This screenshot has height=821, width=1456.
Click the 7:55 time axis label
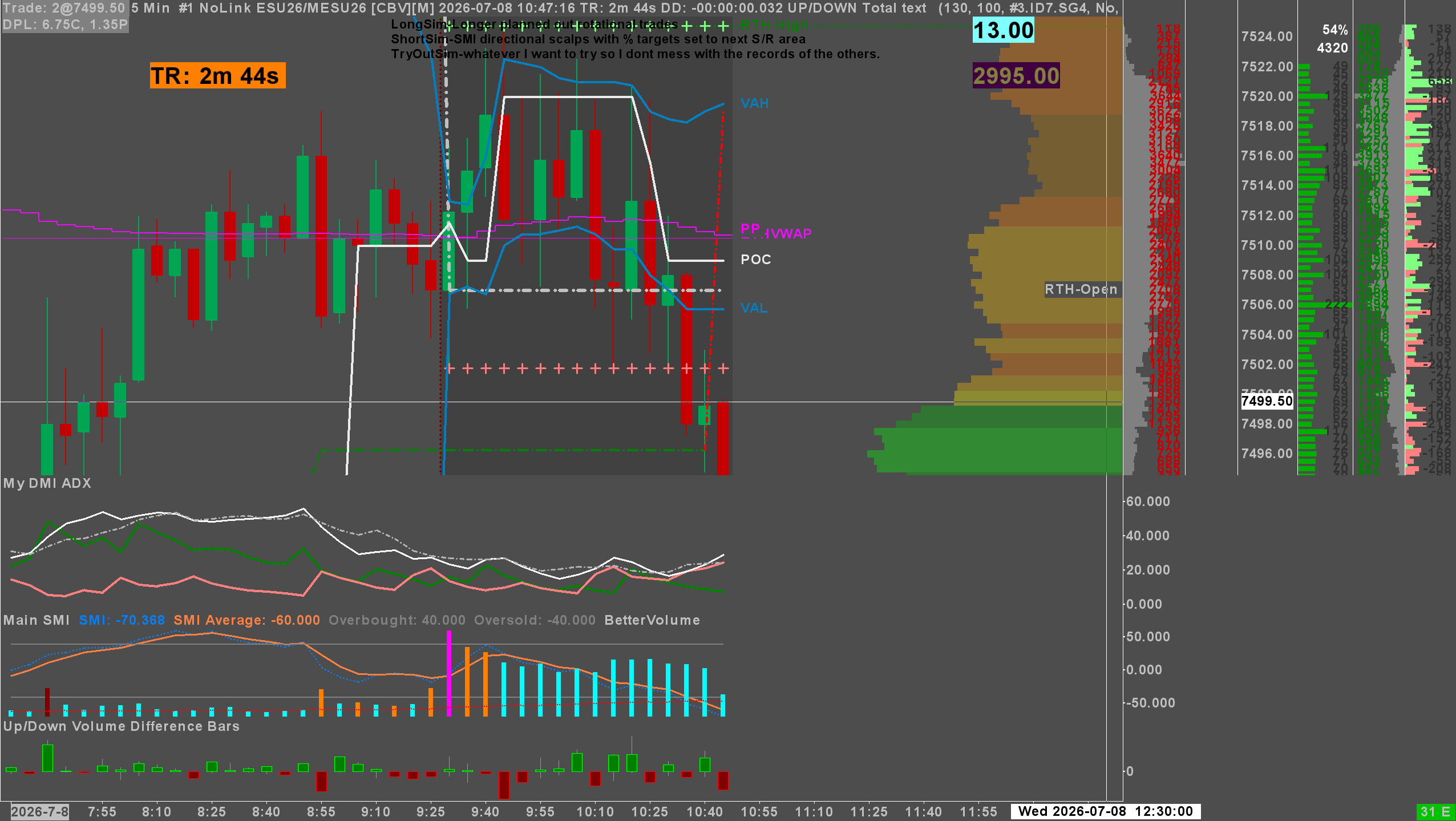[x=102, y=811]
